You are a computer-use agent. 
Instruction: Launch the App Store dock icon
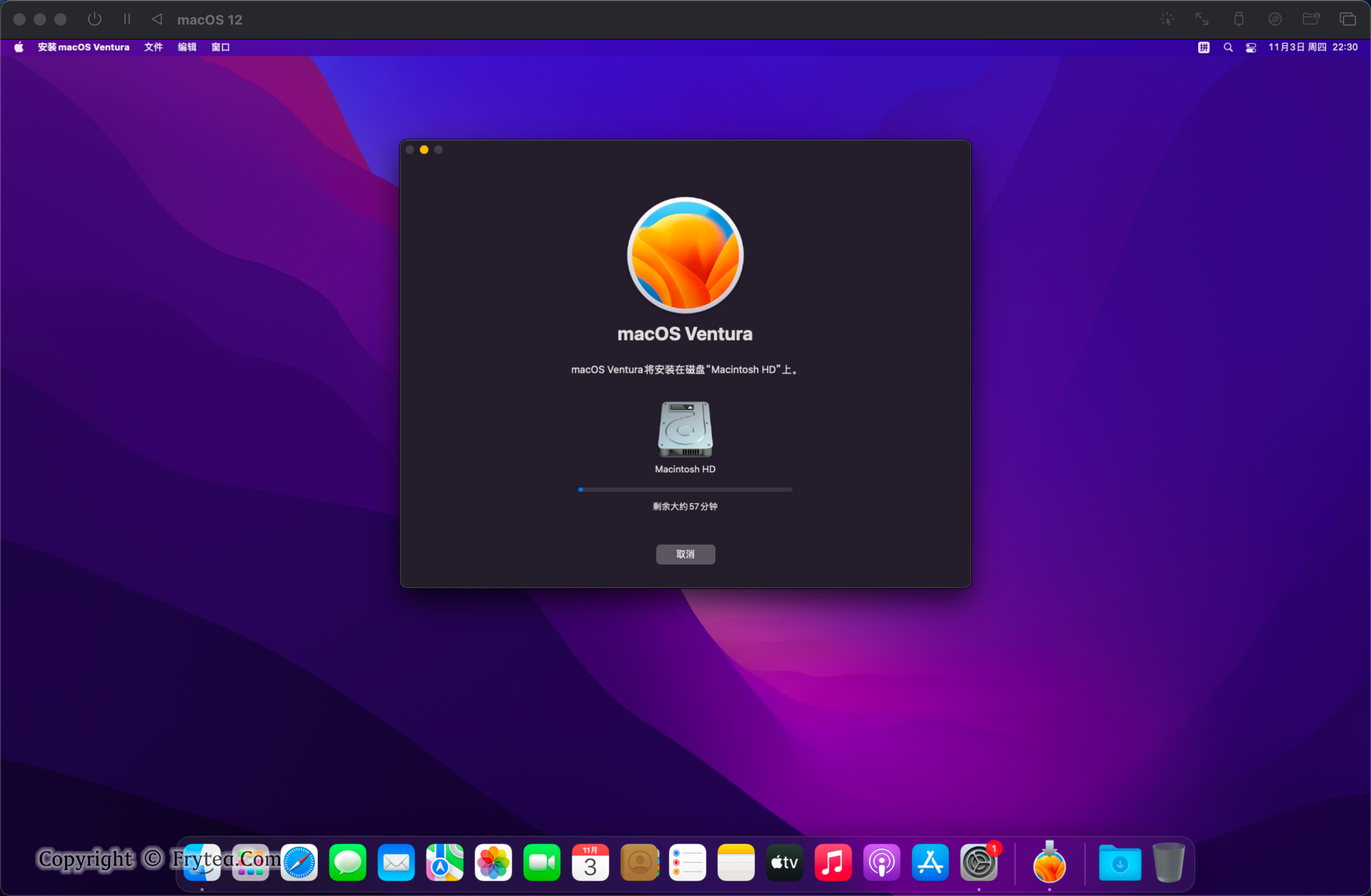click(930, 863)
